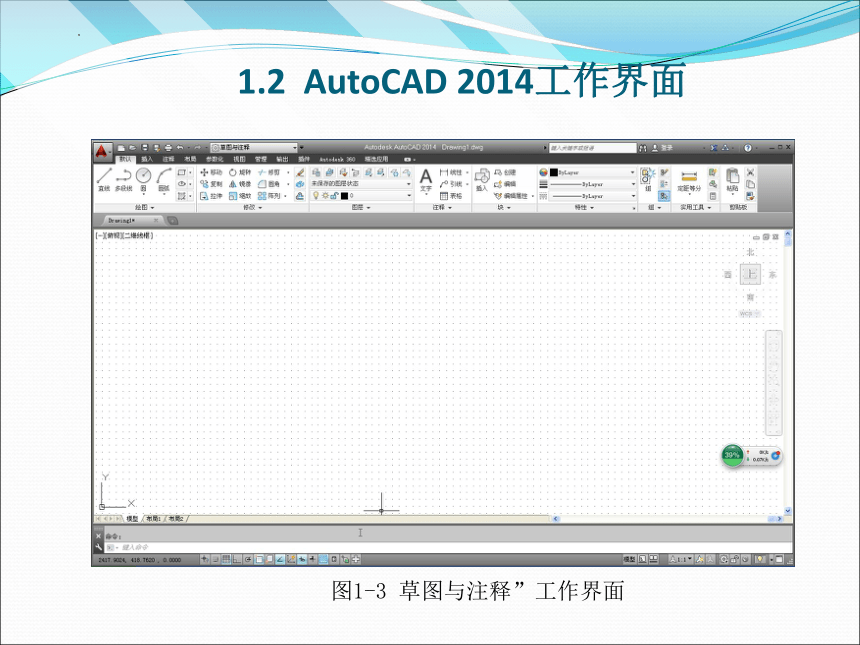Open the WCS dropdown under the ViewCube
Viewport: 860px width, 645px height.
750,314
